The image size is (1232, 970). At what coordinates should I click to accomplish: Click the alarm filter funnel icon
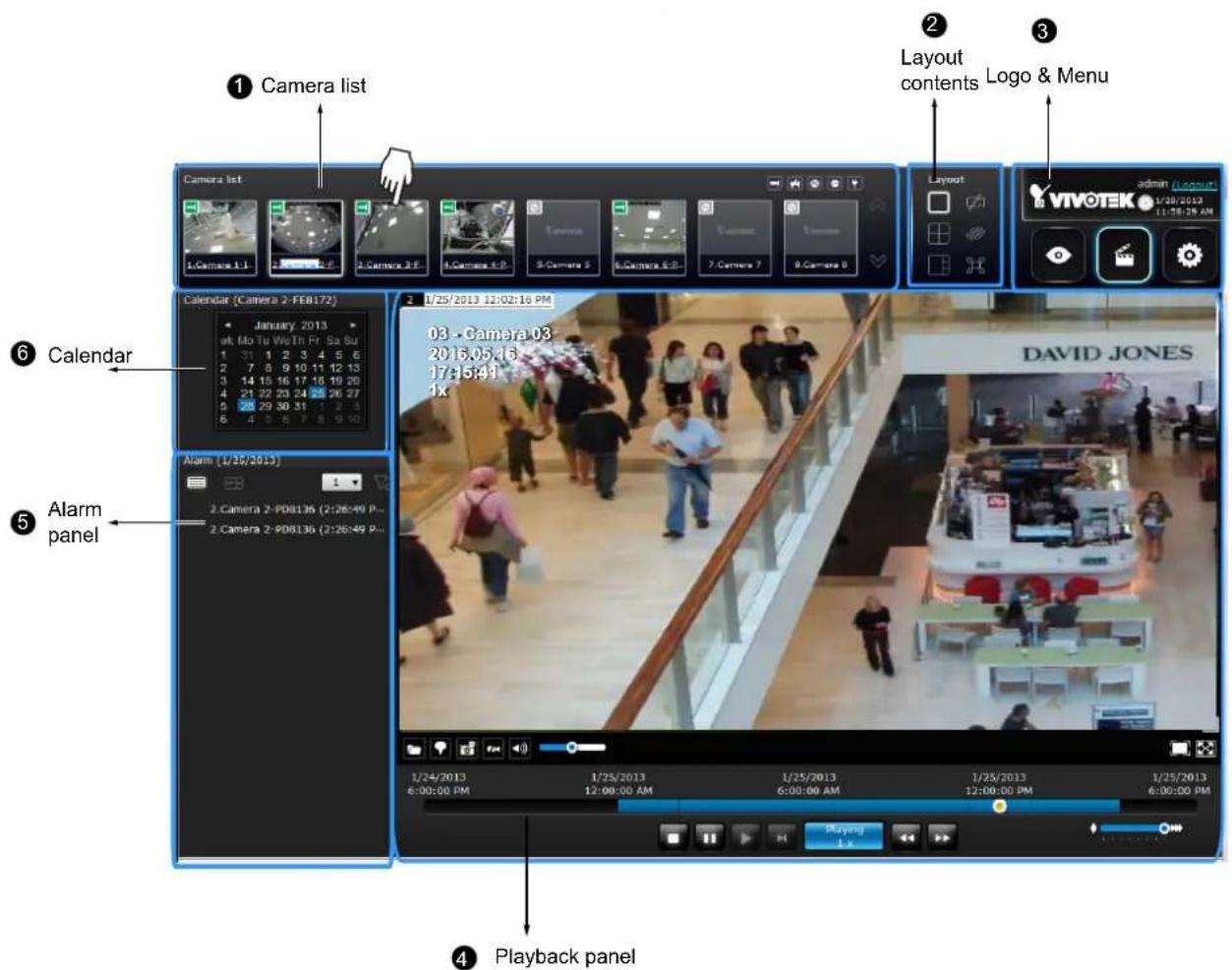(381, 483)
